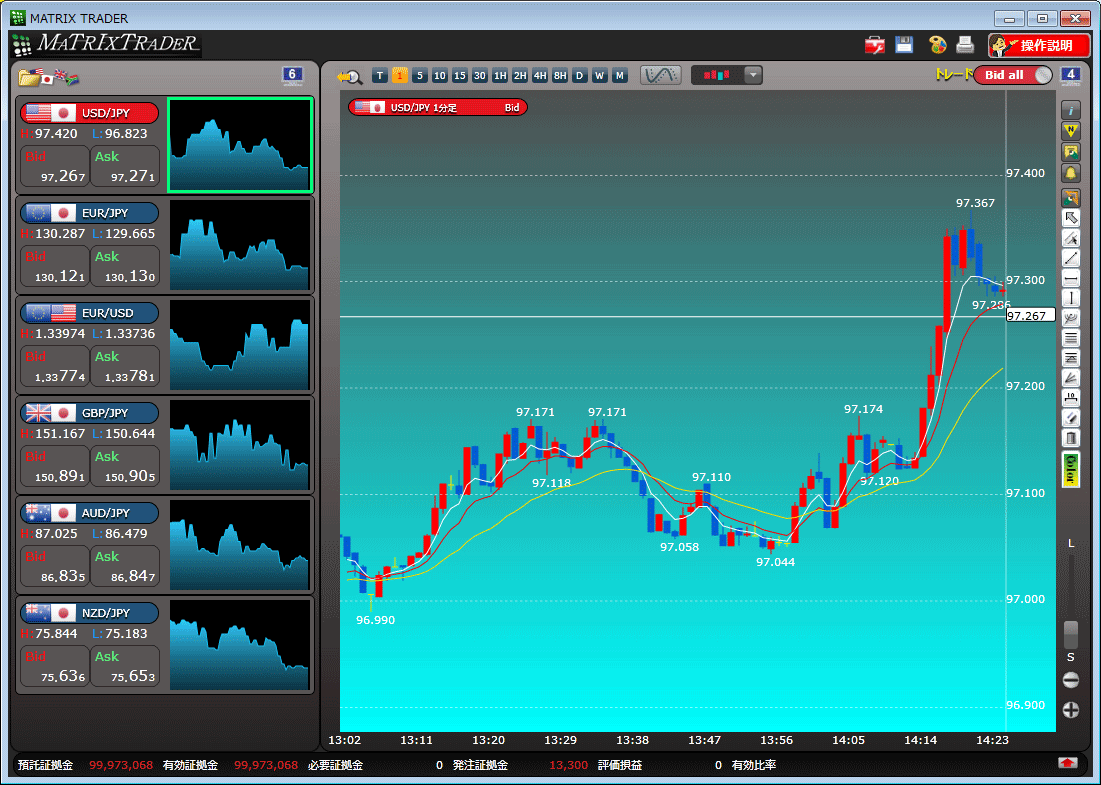
Task: Click GBP/JPY Ask 150.905 price
Action: (125, 466)
